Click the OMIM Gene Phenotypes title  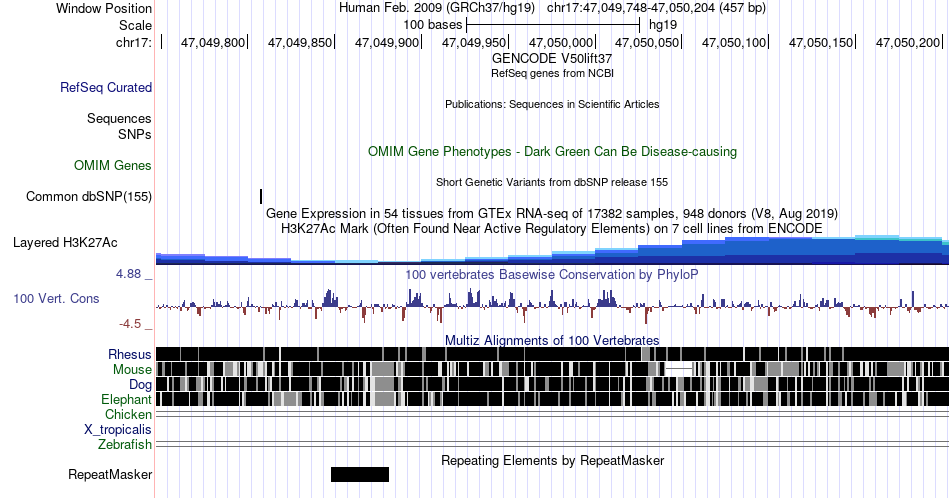(552, 151)
